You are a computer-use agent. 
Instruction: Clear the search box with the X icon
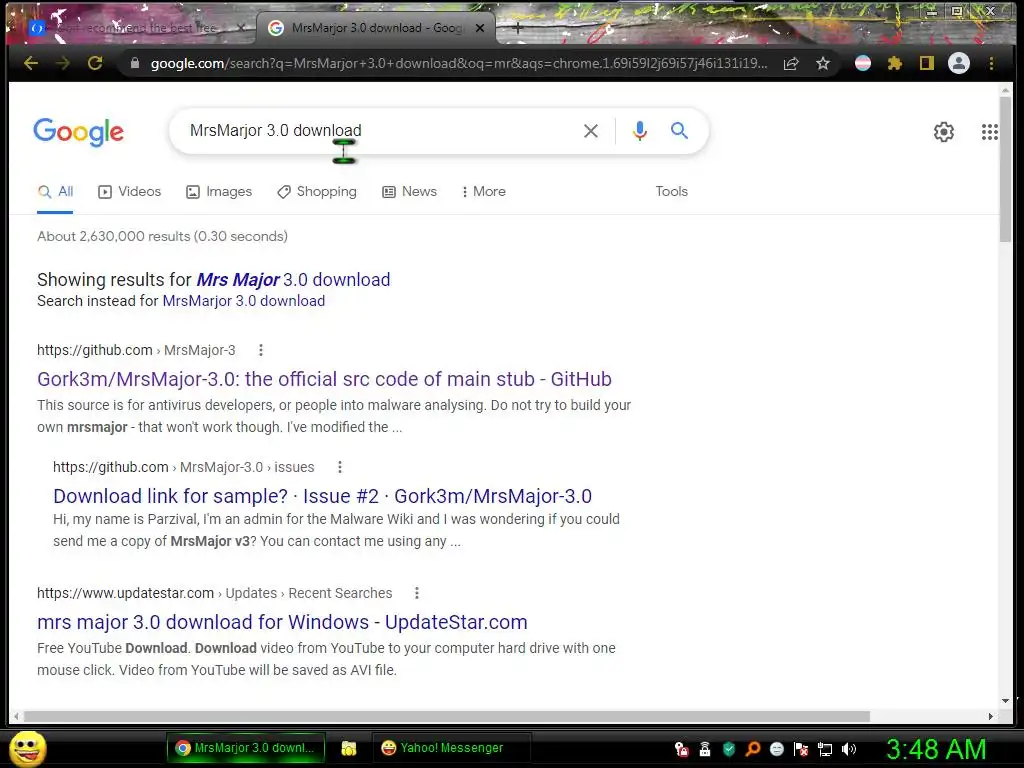[590, 131]
